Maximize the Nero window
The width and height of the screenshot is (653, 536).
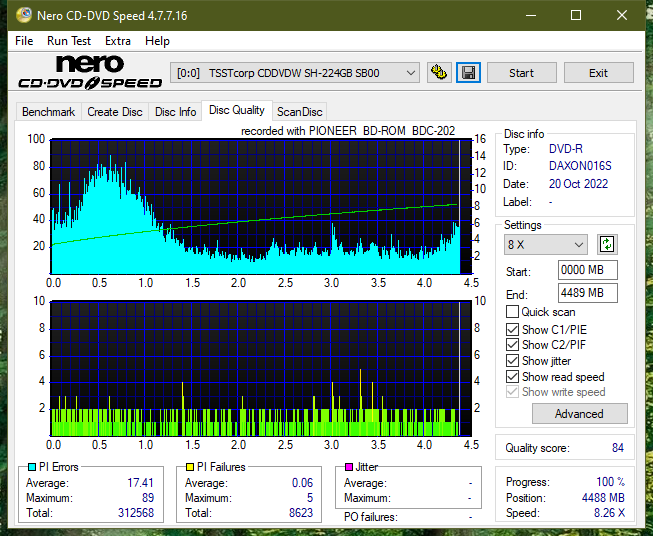pos(576,15)
